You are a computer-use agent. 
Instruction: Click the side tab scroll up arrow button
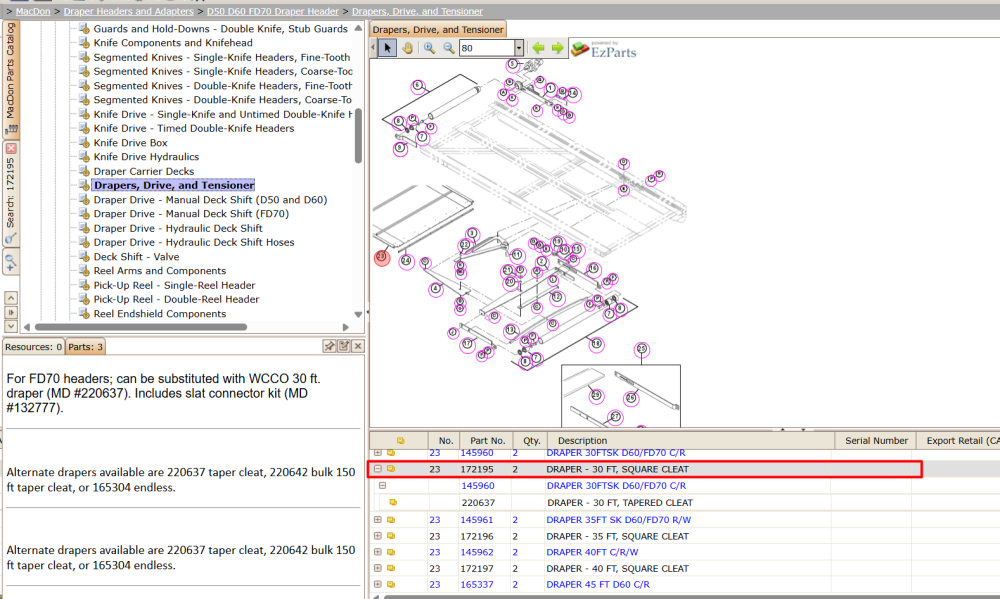[11, 298]
